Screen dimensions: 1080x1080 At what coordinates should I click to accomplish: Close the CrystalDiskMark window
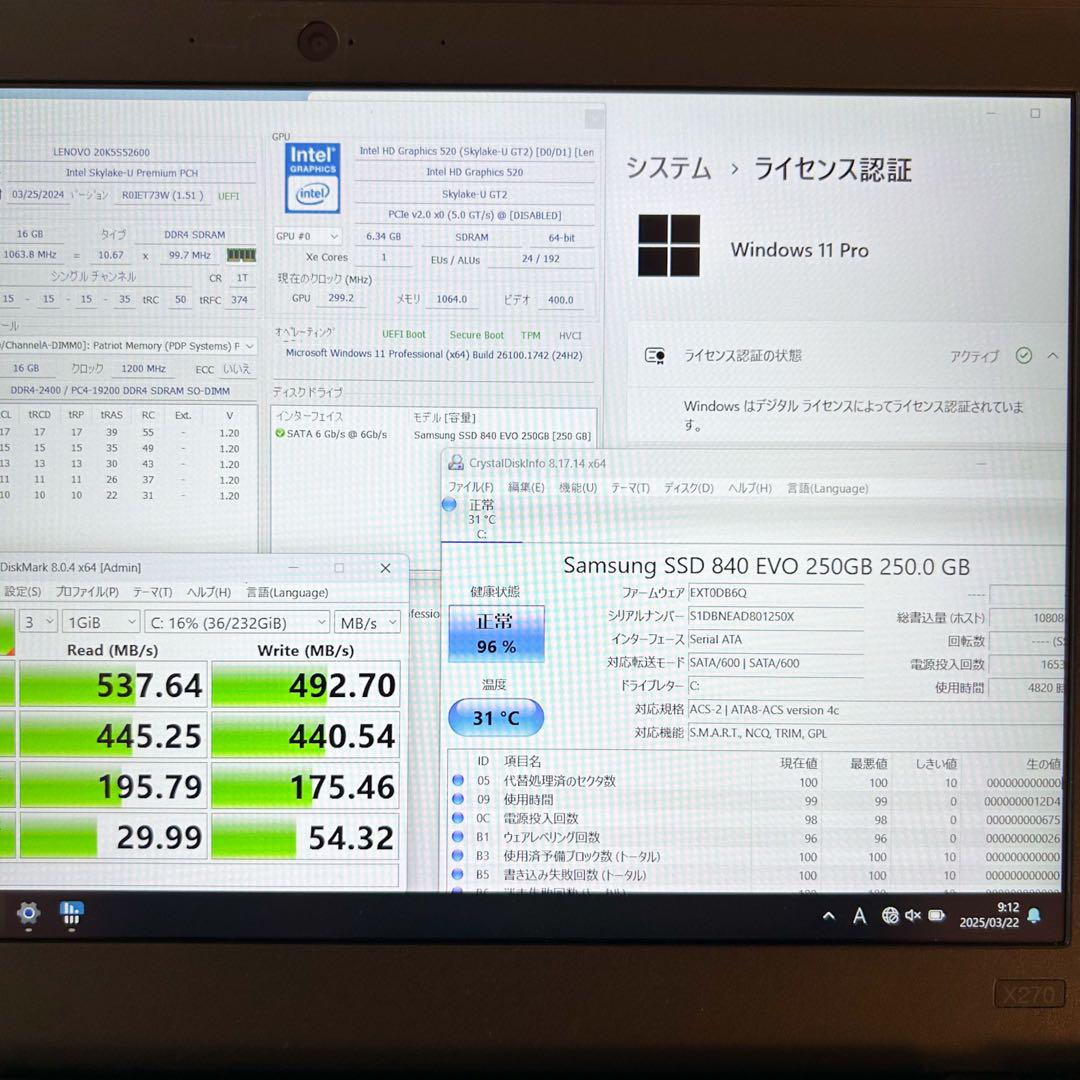[386, 568]
